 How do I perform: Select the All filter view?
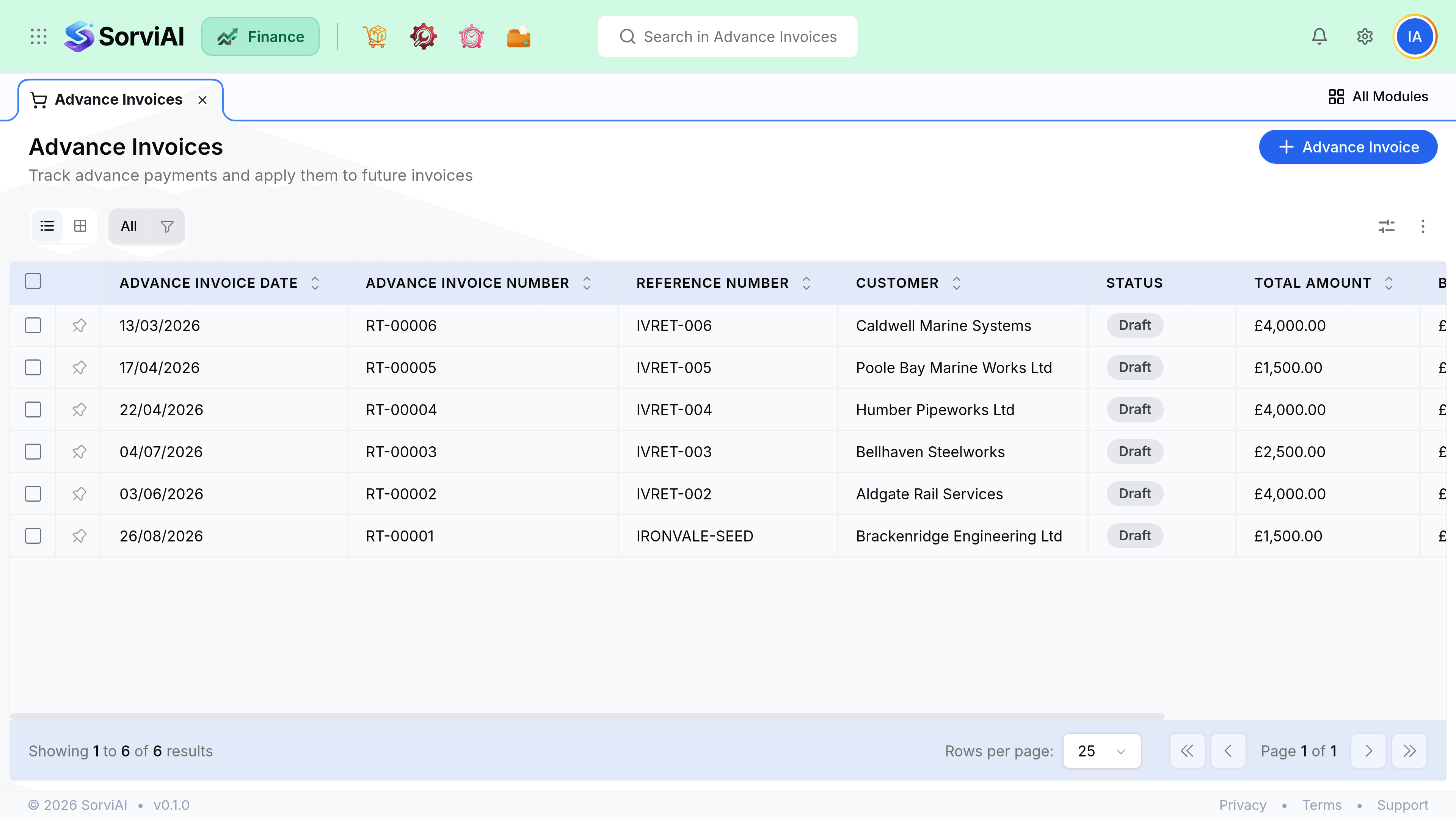(x=129, y=227)
